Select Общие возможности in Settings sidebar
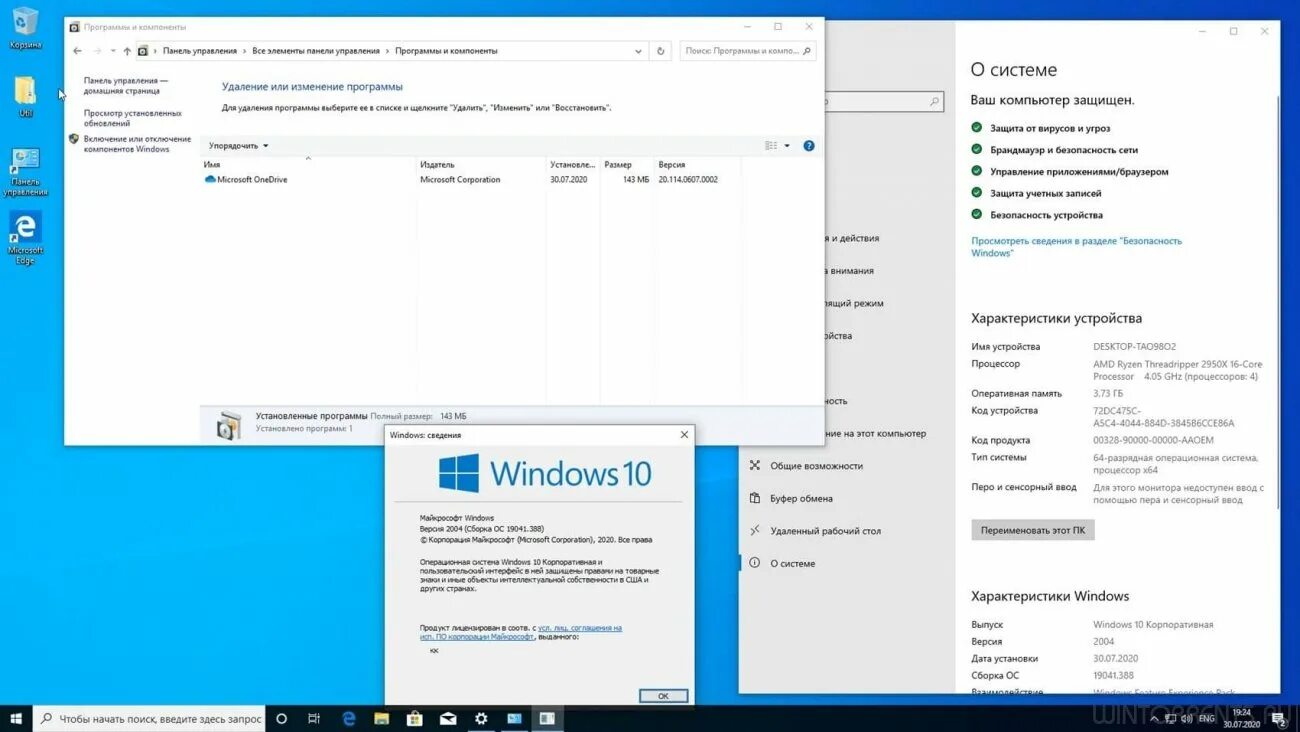This screenshot has width=1300, height=732. point(816,466)
